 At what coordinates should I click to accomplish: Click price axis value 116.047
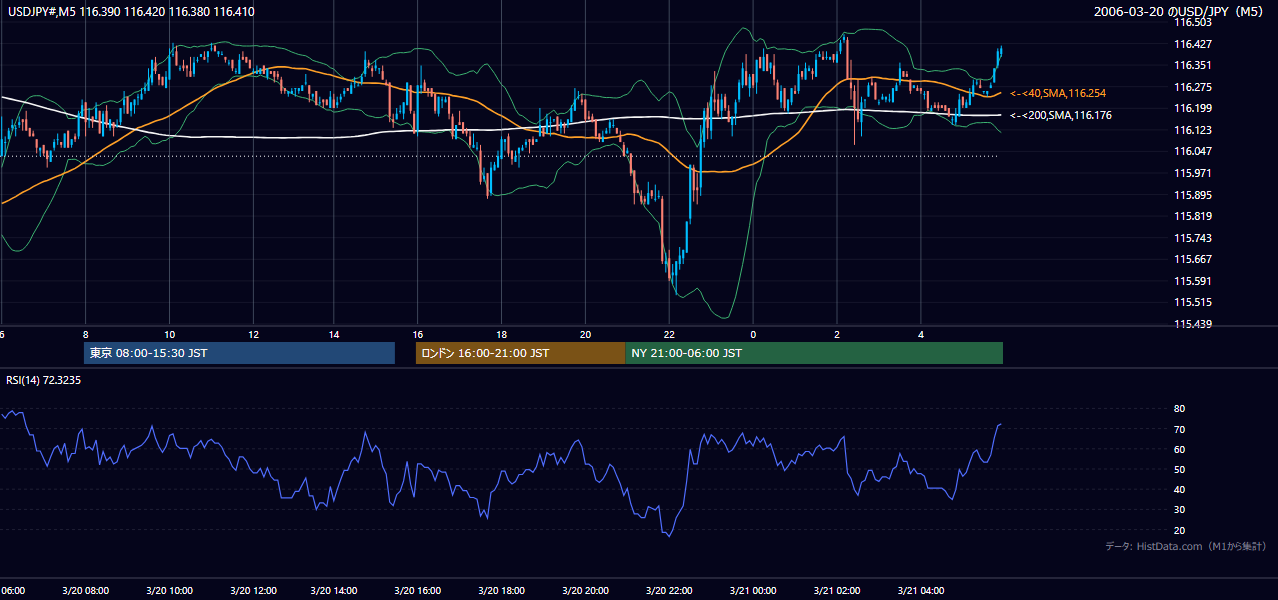[x=1192, y=151]
